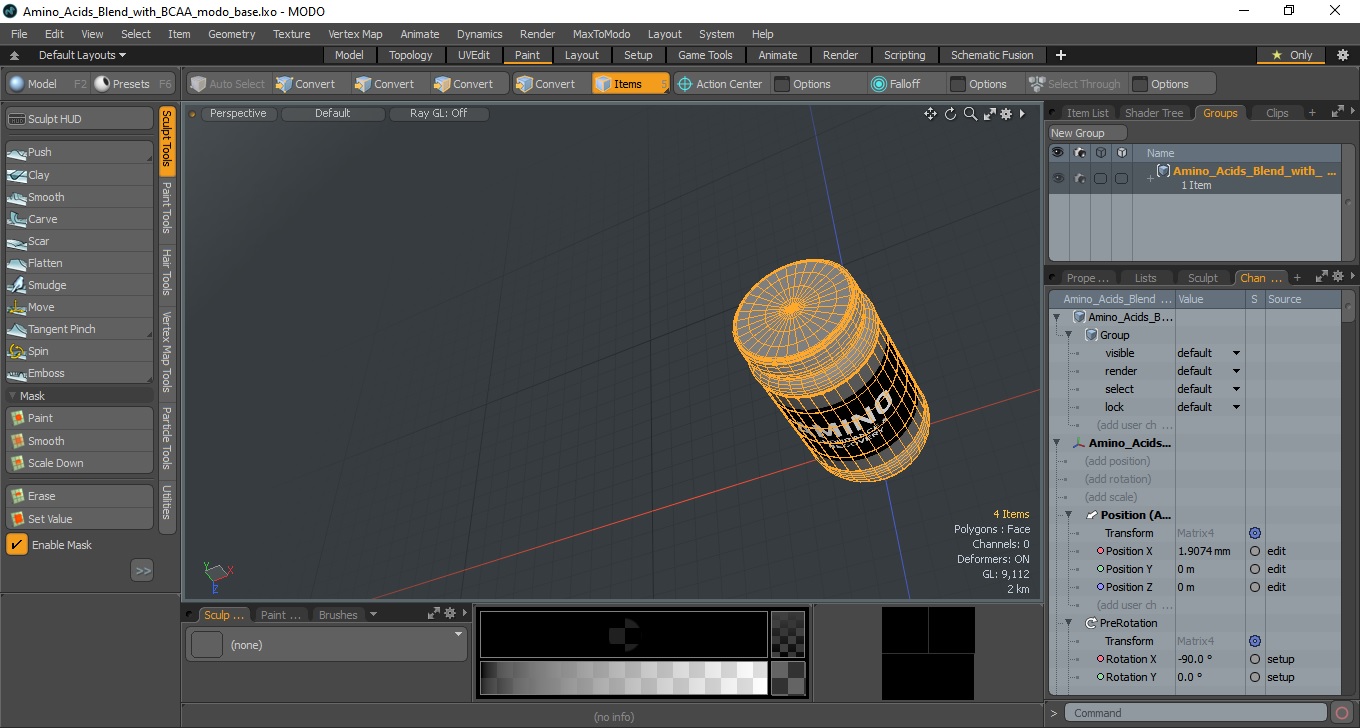Choose the Mask Set Value tool
The image size is (1360, 728).
80,519
